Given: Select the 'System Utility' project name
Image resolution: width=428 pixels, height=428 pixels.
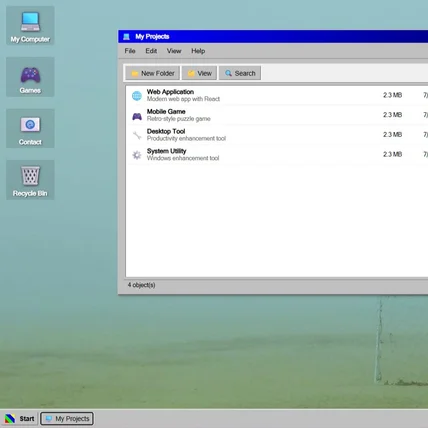Looking at the screenshot, I should tap(166, 151).
